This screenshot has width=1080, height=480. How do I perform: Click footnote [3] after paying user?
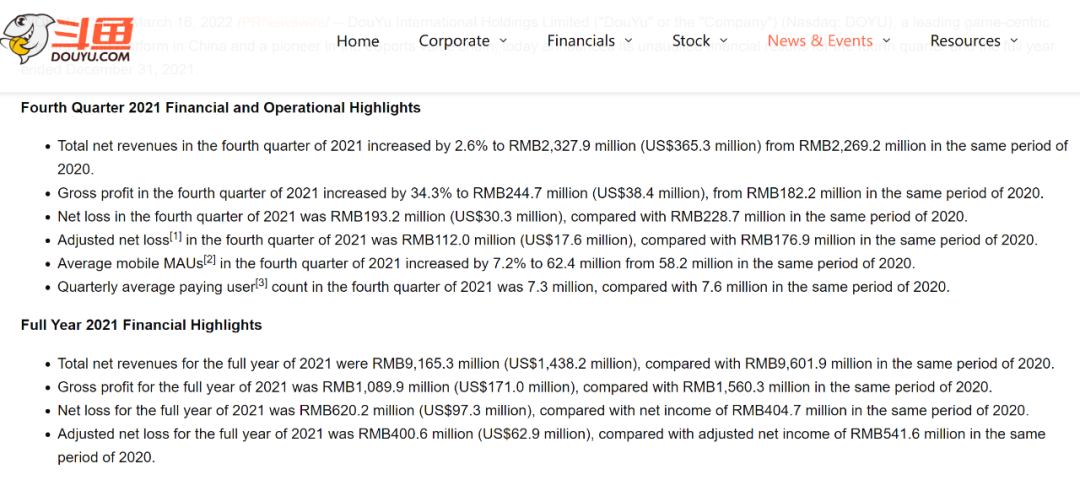tap(260, 283)
